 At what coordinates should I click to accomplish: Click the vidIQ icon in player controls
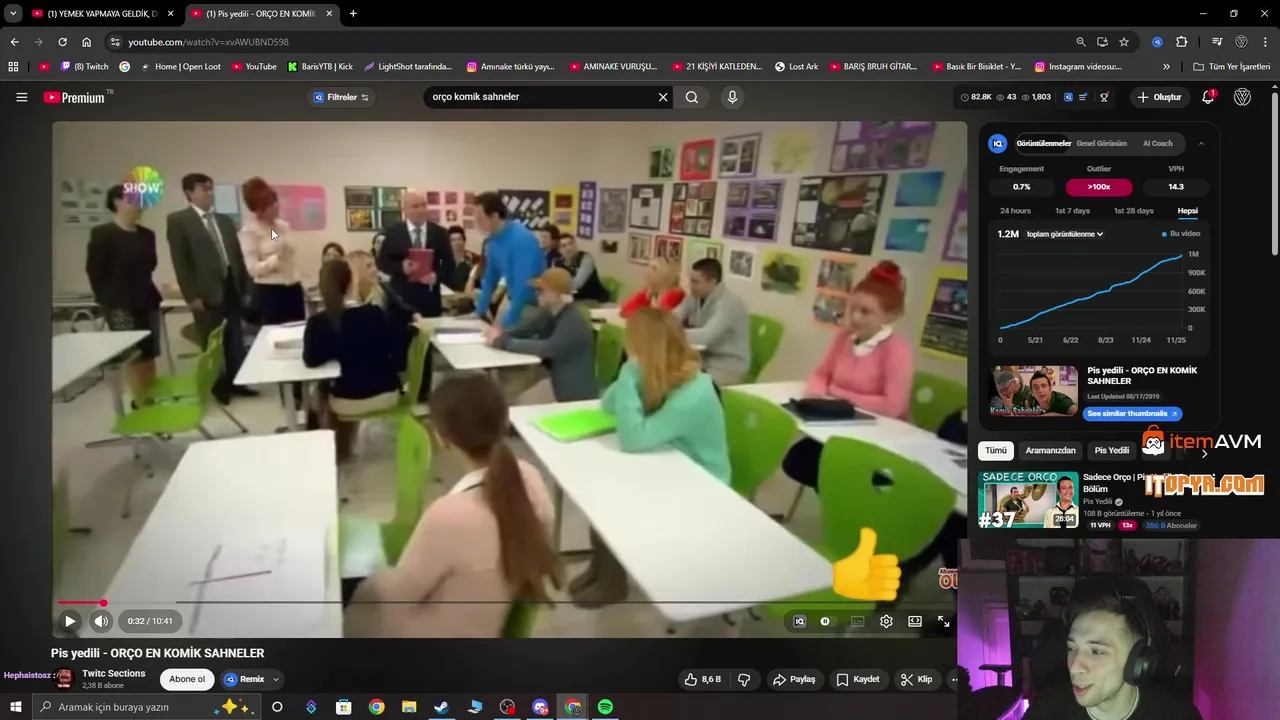point(799,621)
